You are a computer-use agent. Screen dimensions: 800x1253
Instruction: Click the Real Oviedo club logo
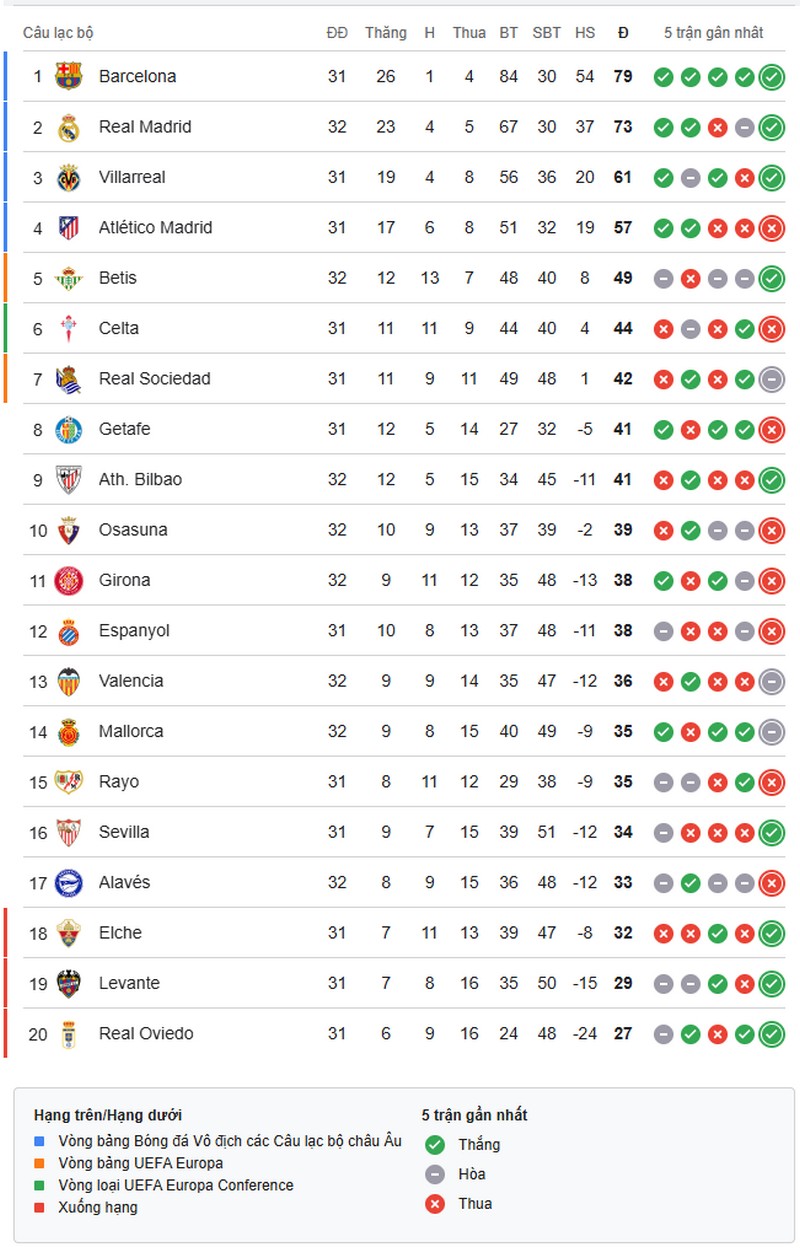pos(68,1034)
